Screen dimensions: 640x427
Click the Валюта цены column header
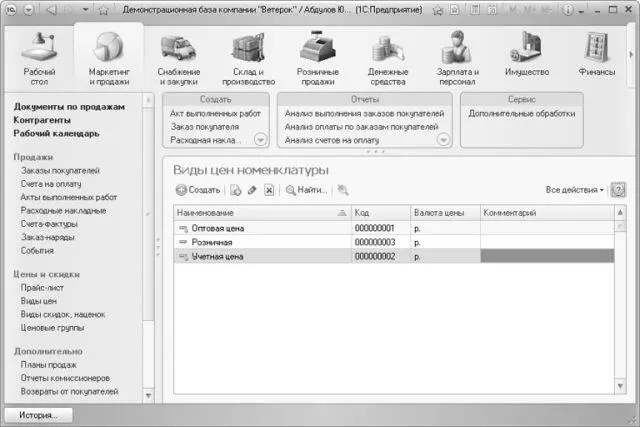pyautogui.click(x=445, y=213)
